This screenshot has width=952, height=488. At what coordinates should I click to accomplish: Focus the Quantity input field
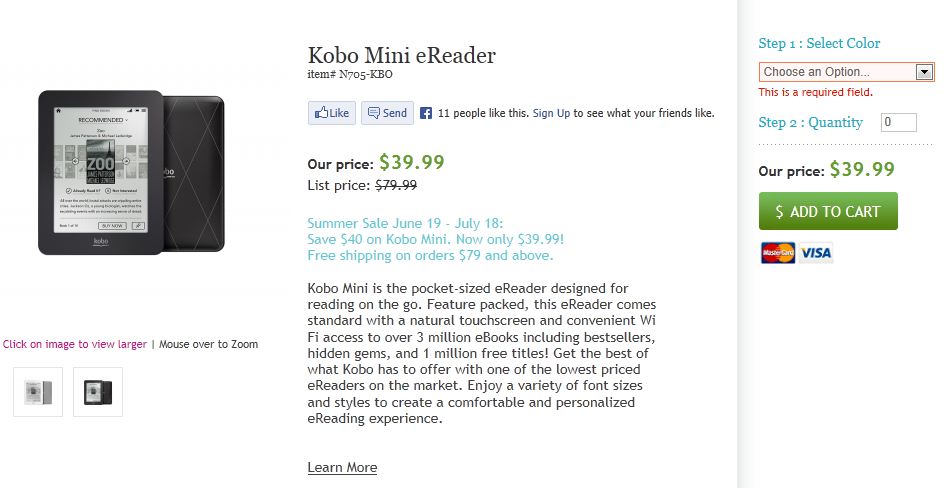898,123
